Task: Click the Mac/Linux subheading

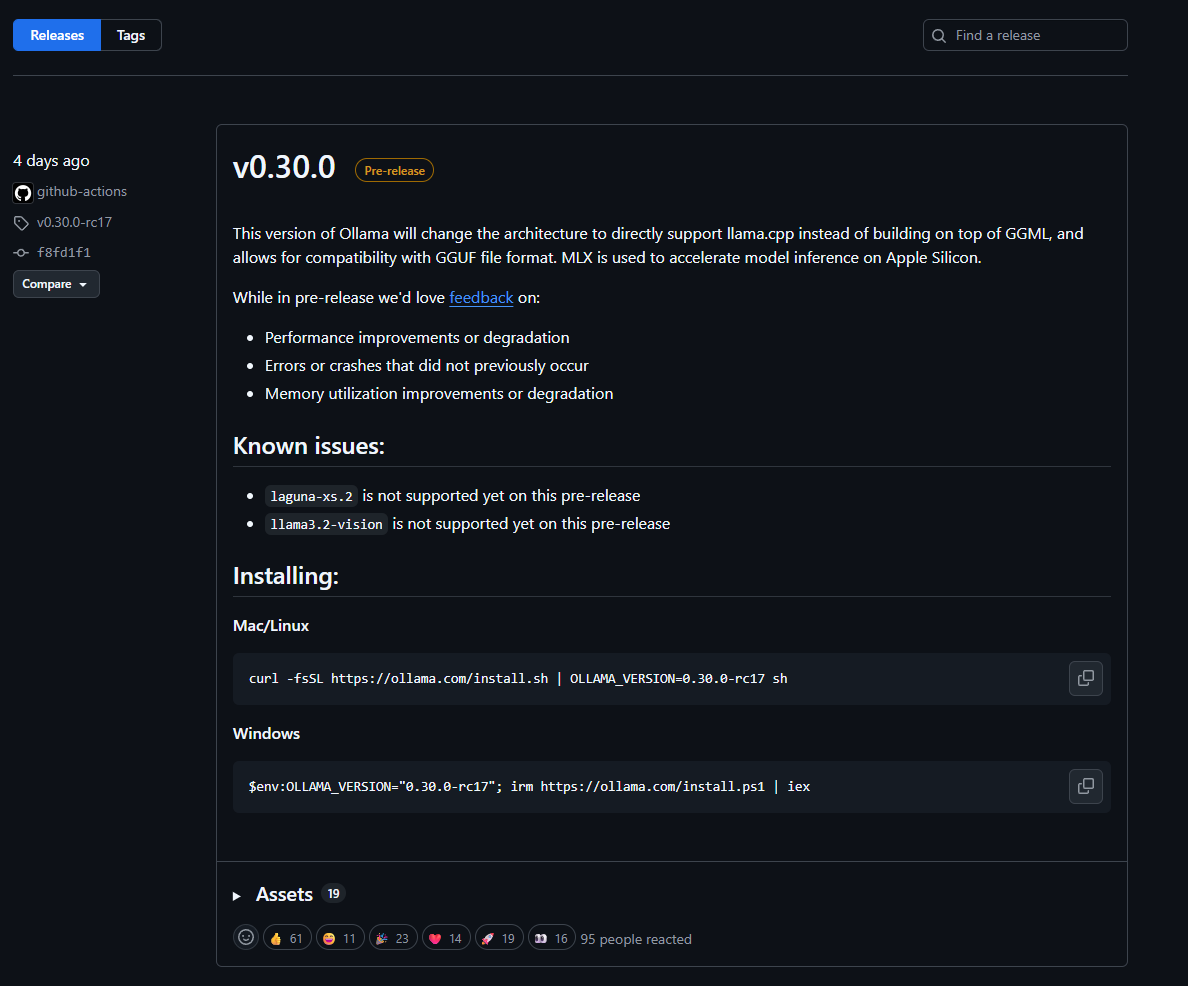Action: 270,626
